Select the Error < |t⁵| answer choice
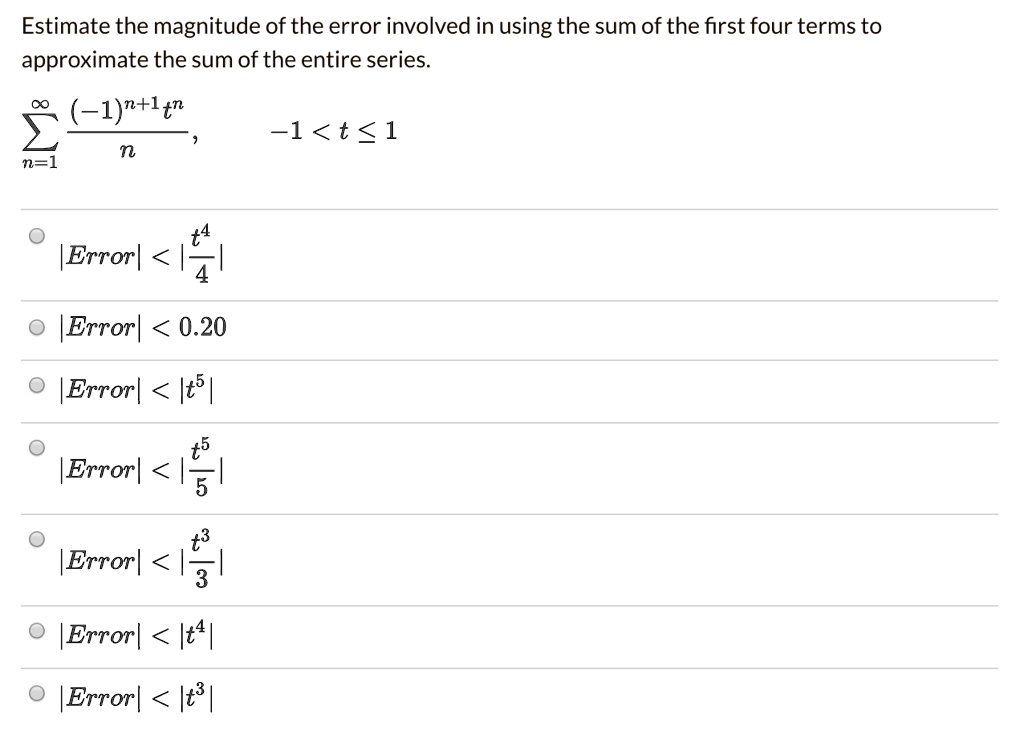 tap(37, 384)
